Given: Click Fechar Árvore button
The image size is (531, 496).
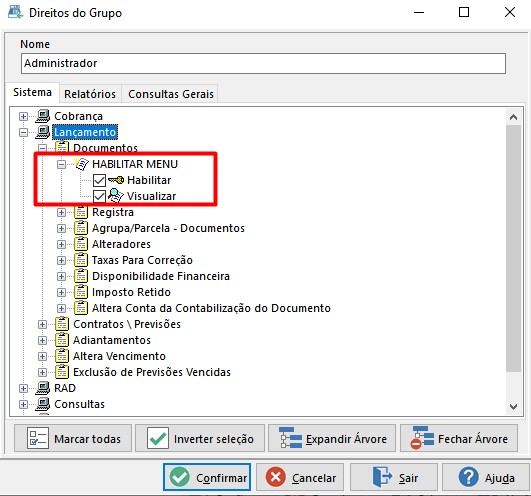Looking at the screenshot, I should [x=459, y=439].
